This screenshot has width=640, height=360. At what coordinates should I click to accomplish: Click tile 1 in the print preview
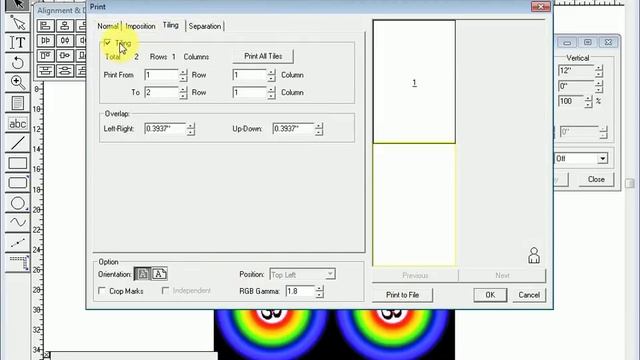[x=414, y=82]
